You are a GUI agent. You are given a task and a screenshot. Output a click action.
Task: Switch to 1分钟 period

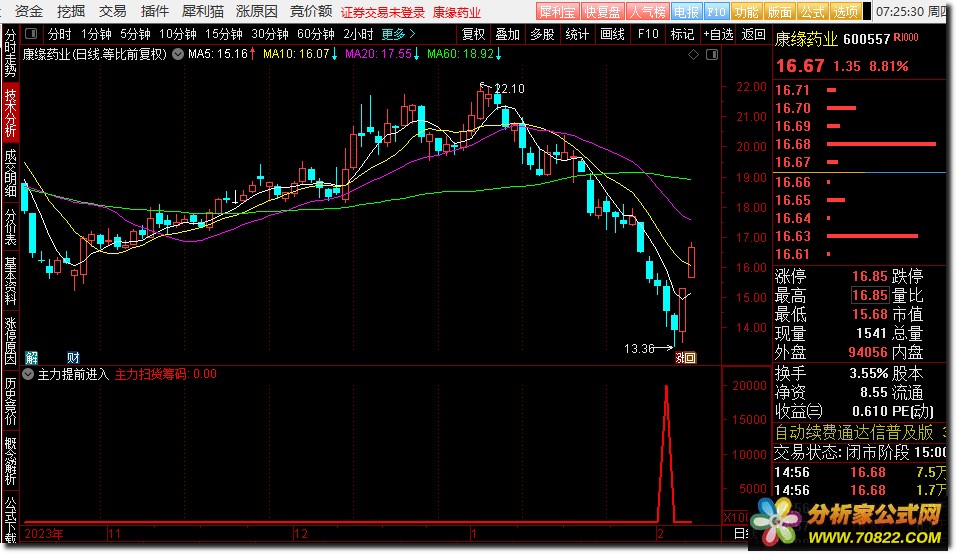tap(96, 34)
